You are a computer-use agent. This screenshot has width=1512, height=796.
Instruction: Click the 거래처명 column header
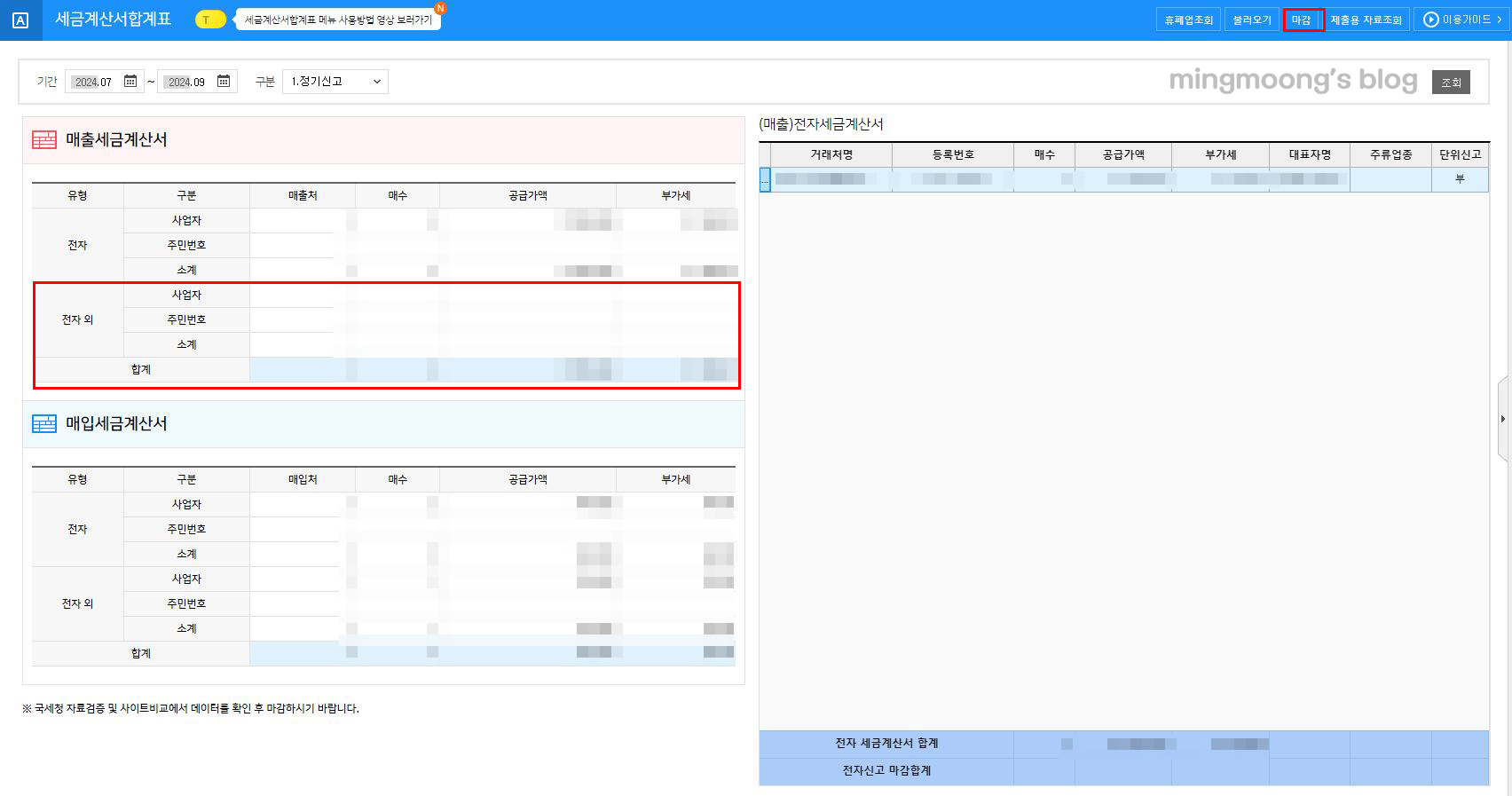click(831, 154)
